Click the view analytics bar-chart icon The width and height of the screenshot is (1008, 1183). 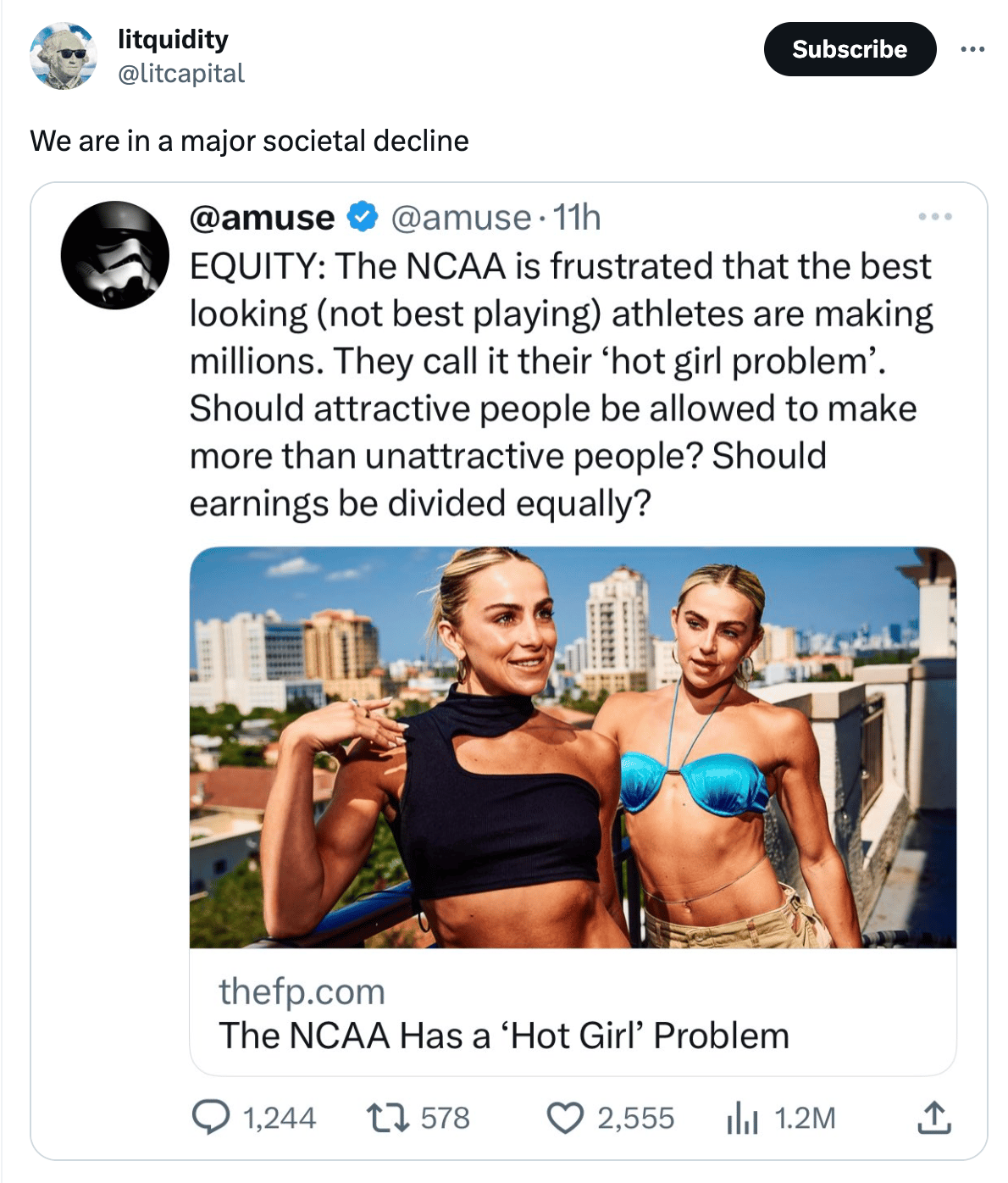point(741,1118)
